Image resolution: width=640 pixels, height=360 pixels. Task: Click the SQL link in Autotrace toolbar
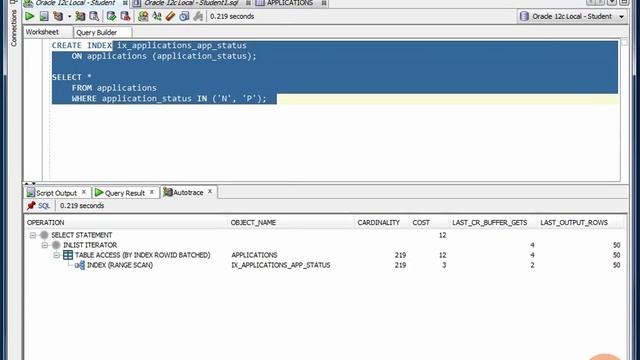pyautogui.click(x=44, y=205)
